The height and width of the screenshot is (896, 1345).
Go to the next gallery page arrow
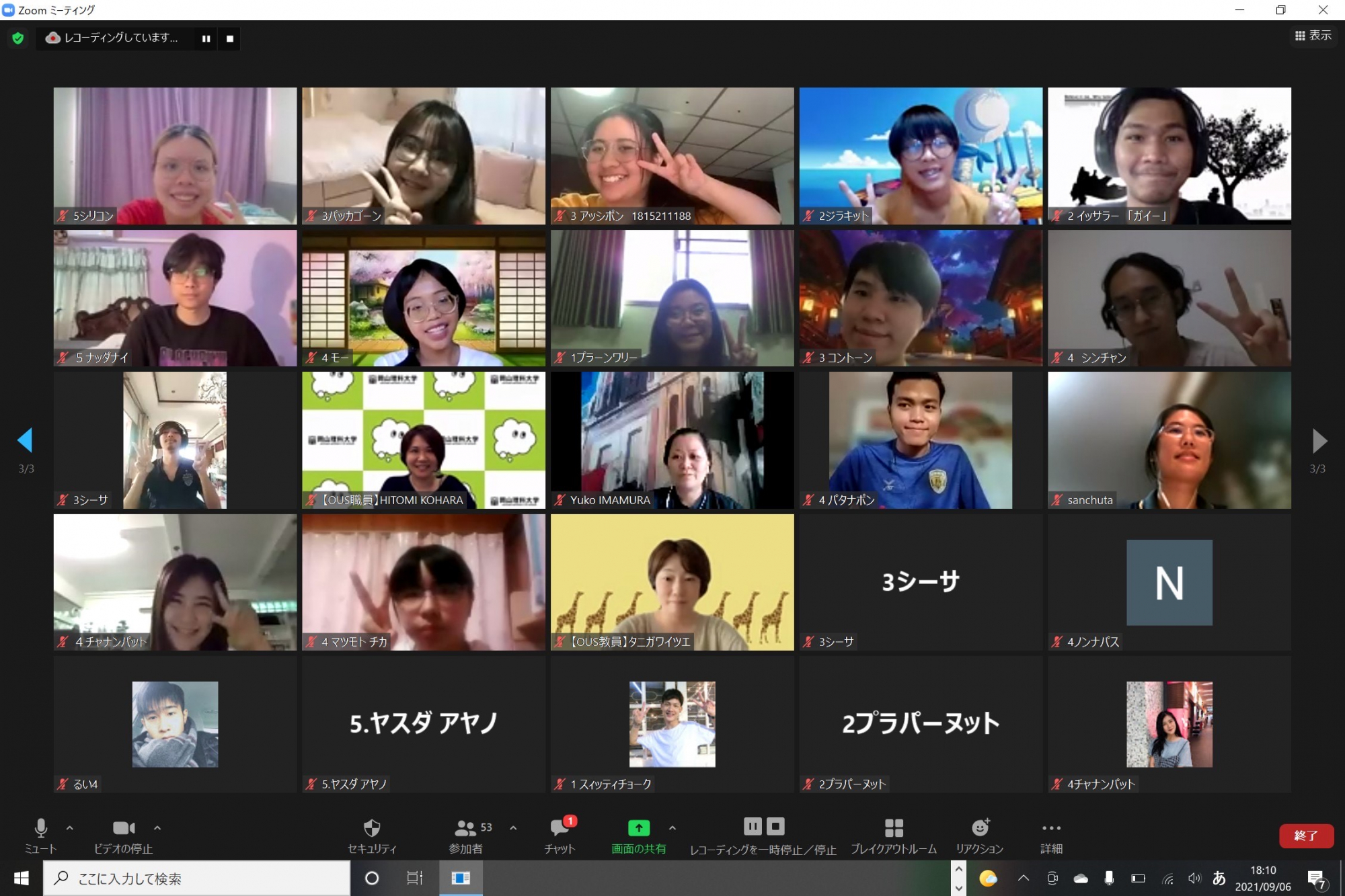1319,440
